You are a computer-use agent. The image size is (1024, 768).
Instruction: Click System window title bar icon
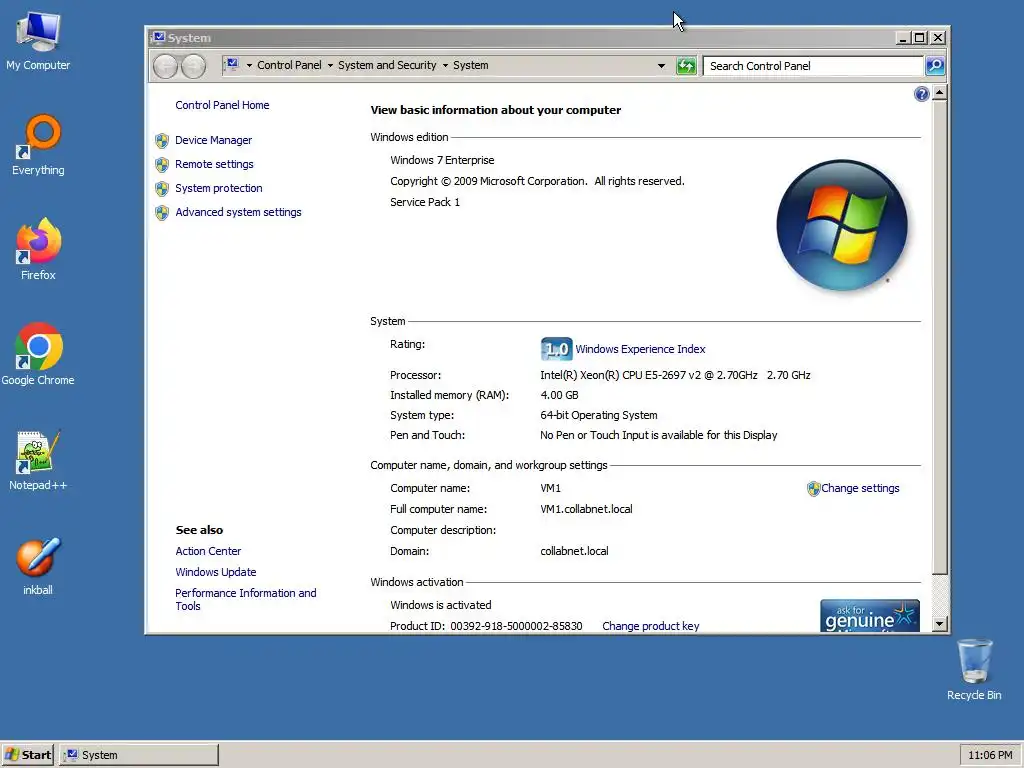point(159,38)
